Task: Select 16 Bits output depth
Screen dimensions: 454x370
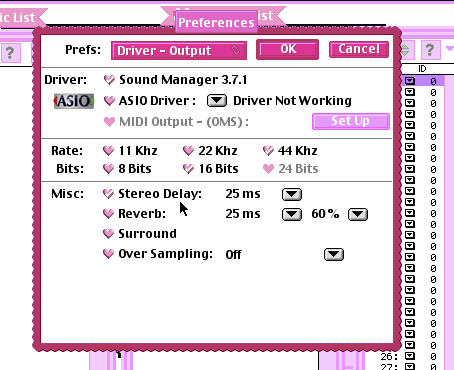Action: pyautogui.click(x=188, y=169)
